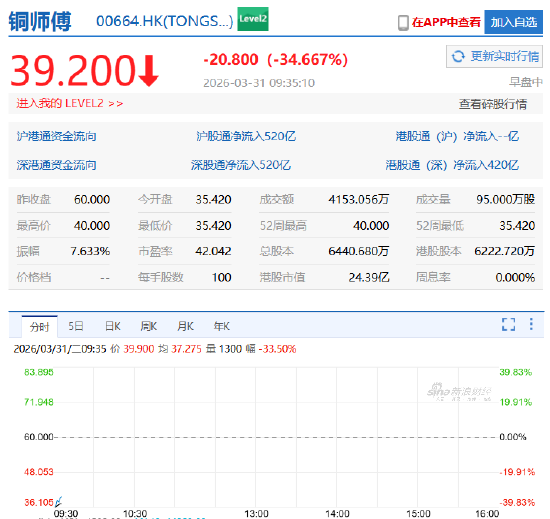The width and height of the screenshot is (550, 519).
Task: Open the chart's three-dot options menu
Action: tap(531, 324)
